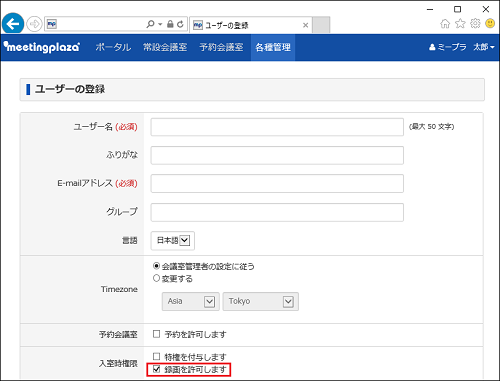This screenshot has width=500, height=381.
Task: Expand the ミープラ 太郎 user menu
Action: (462, 47)
